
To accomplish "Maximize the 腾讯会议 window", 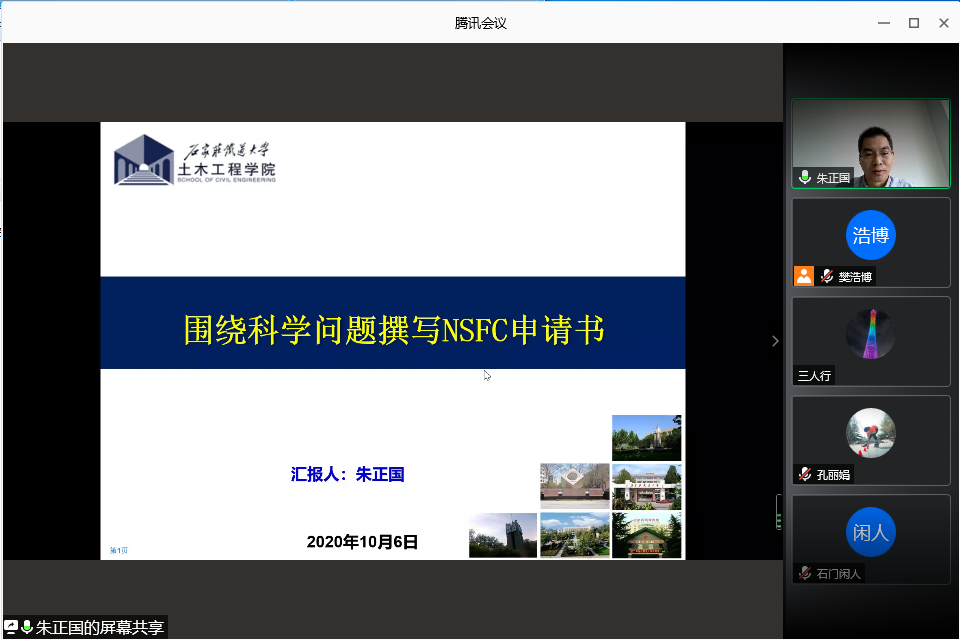I will tap(913, 22).
